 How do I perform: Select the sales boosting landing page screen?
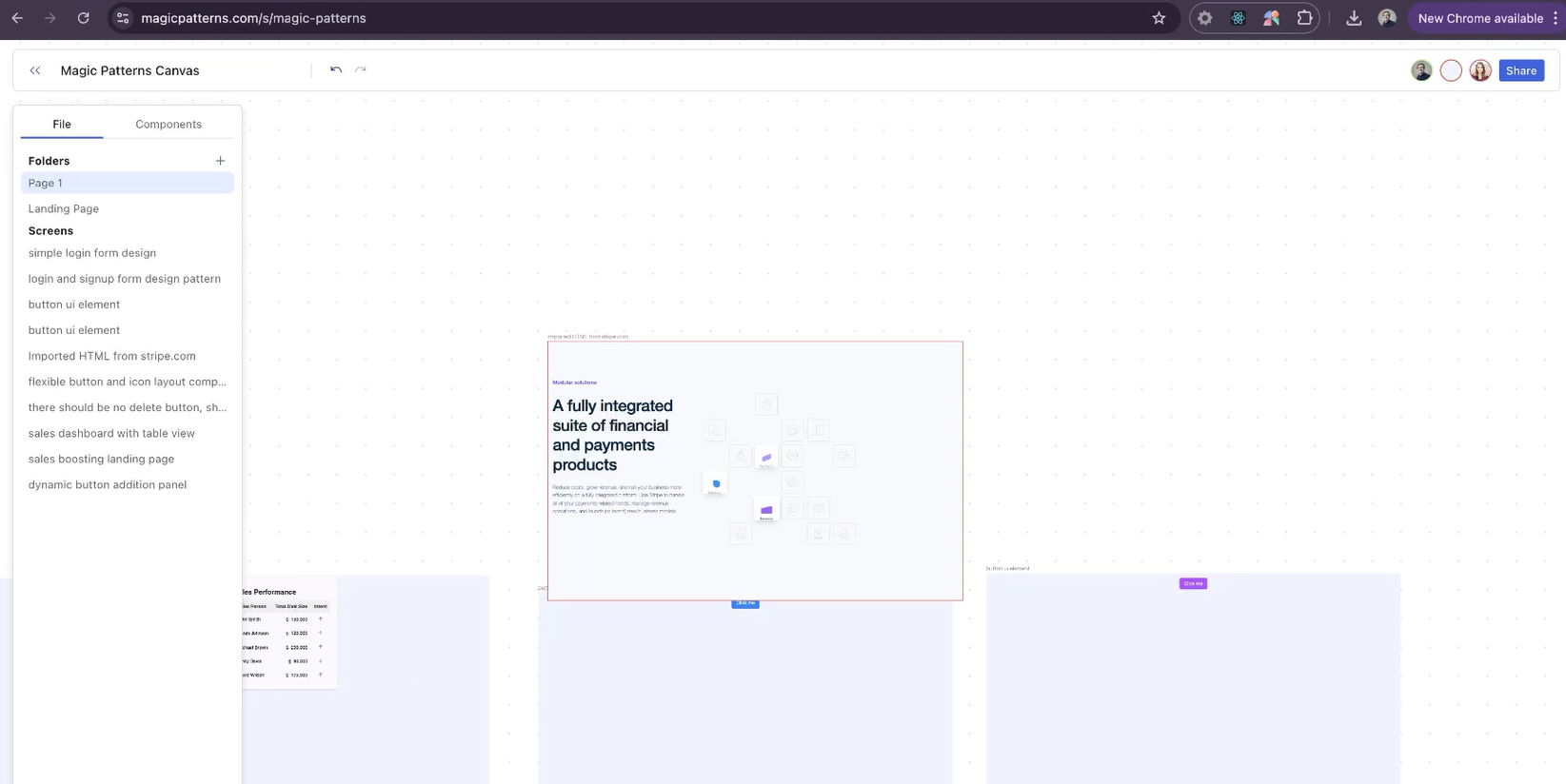128,459
